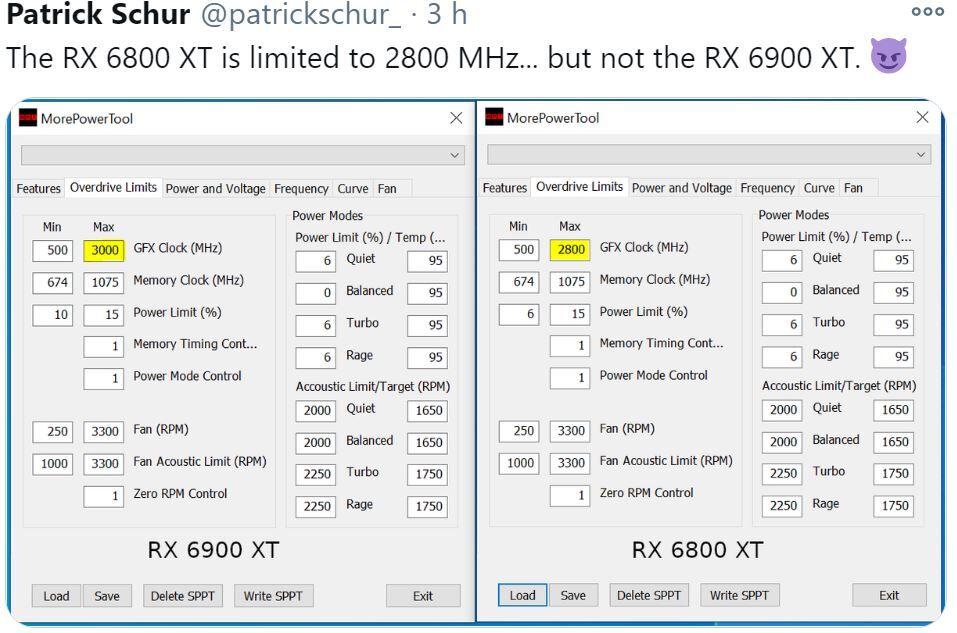The image size is (957, 633).
Task: Open Curve tab in RX 6900 XT window
Action: point(353,189)
